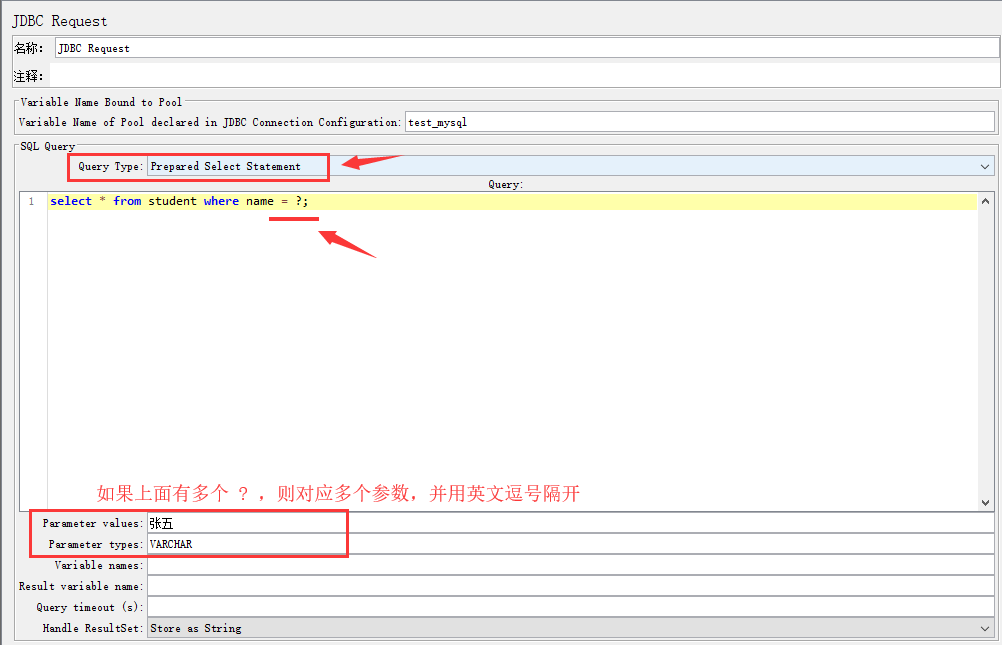Click the Query timeout (s) field
This screenshot has height=645, width=1002.
(570, 607)
